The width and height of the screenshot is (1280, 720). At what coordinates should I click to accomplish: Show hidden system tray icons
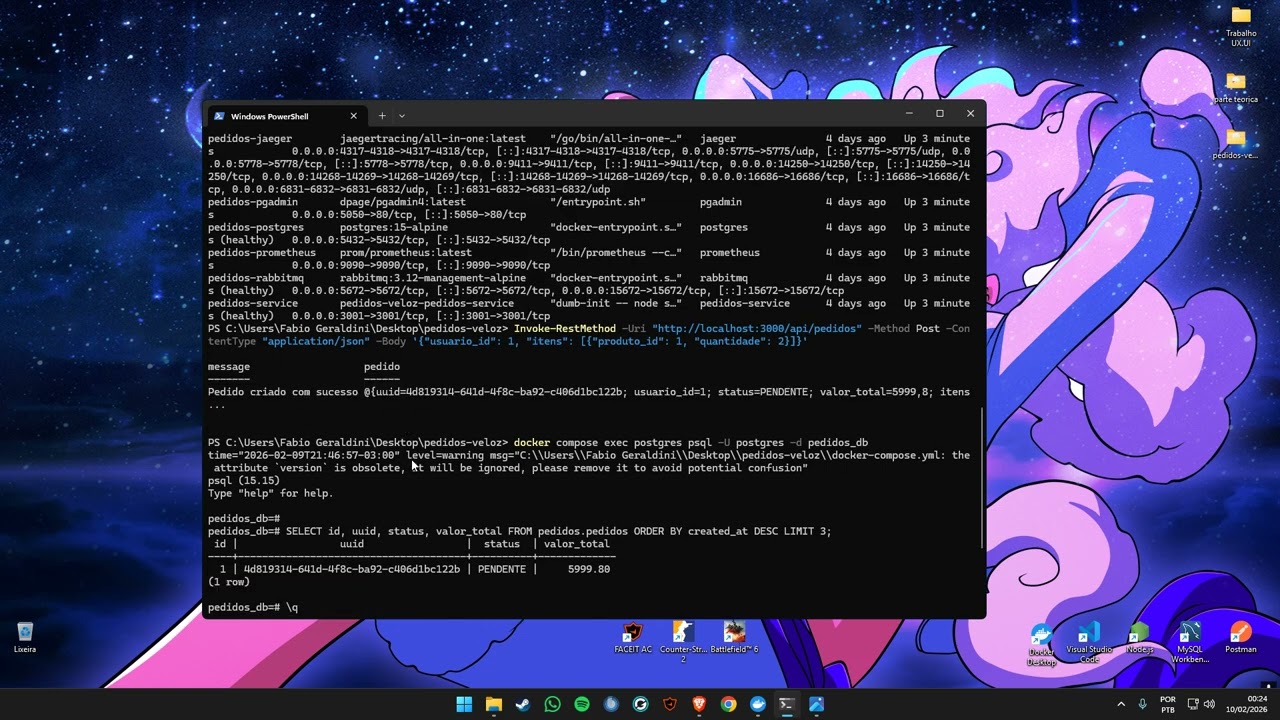pos(1120,704)
